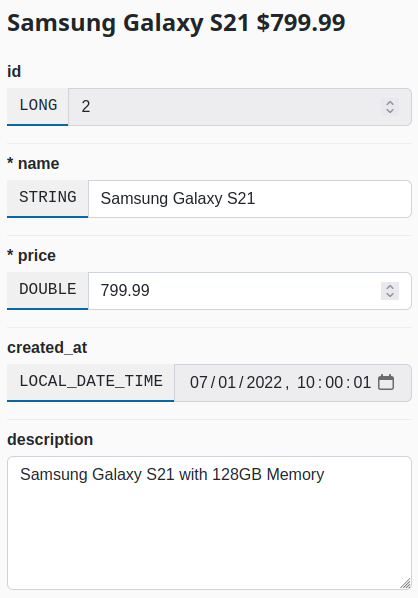
Task: Increment the id stepper up arrow
Action: (390, 103)
